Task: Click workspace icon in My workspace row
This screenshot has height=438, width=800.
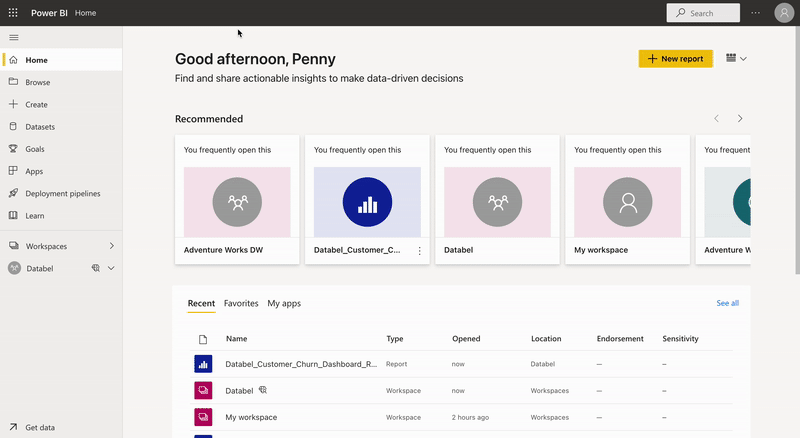Action: 203,417
